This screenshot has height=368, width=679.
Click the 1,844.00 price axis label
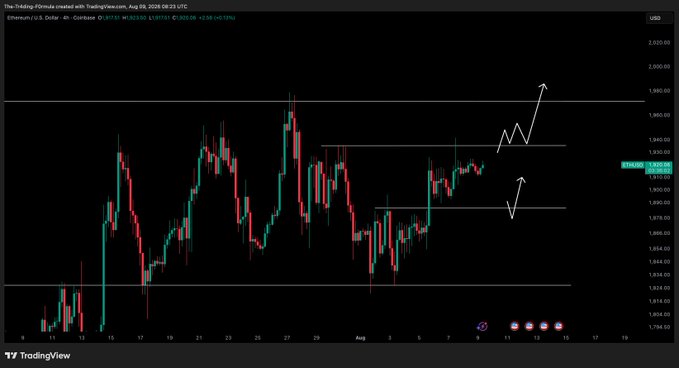659,261
